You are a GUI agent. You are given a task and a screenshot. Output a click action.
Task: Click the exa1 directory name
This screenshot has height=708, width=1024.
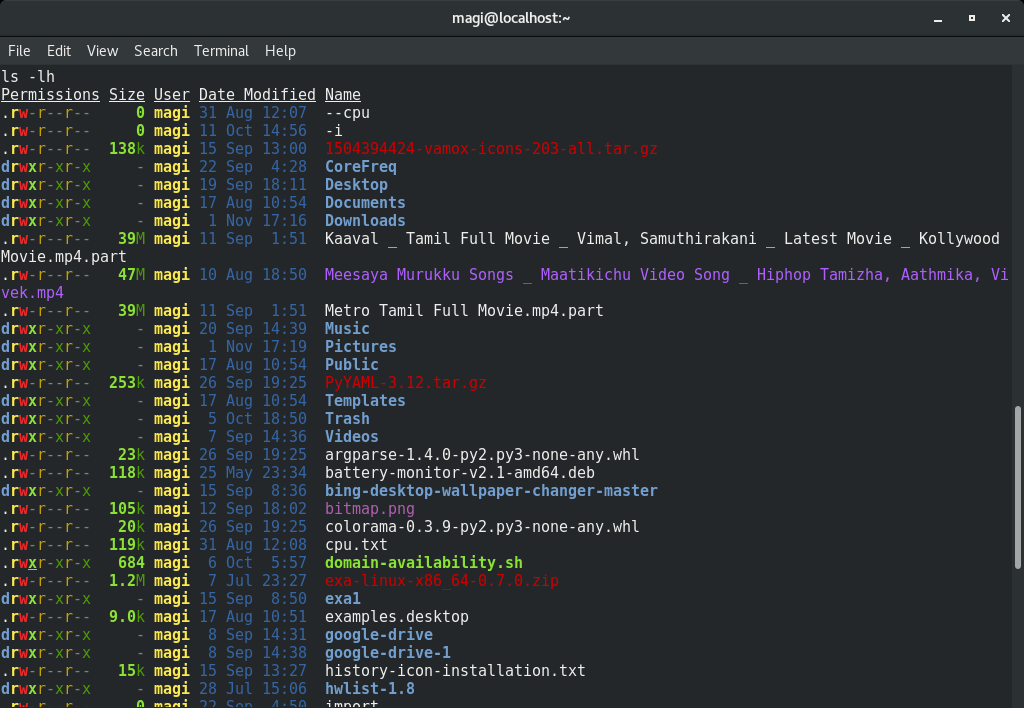343,598
